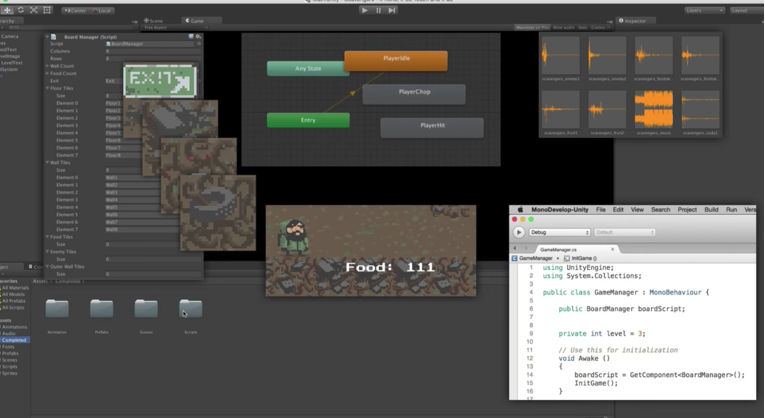Select the Rotate transform tool

(20, 10)
